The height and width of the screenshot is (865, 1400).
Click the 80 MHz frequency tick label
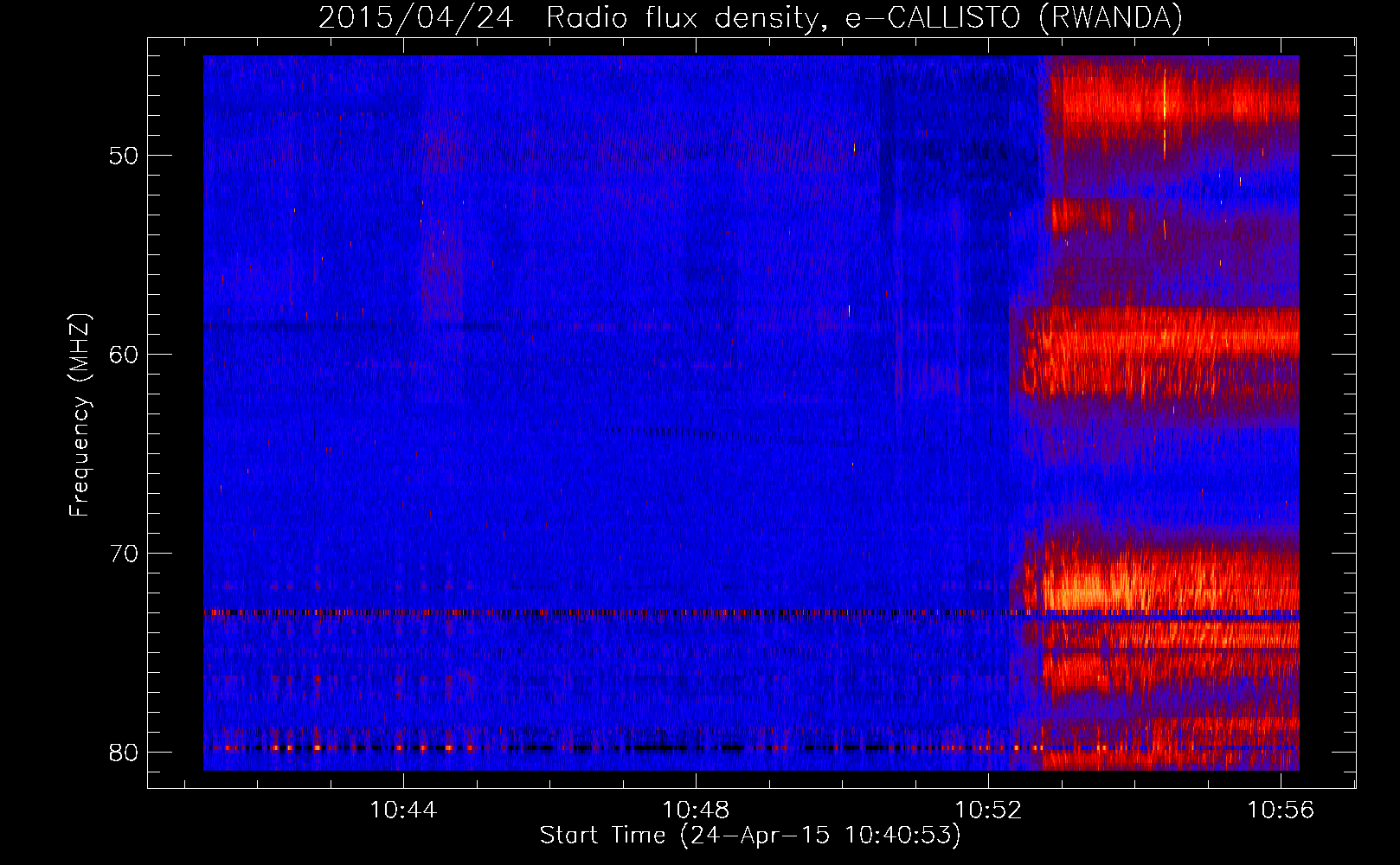coord(125,753)
